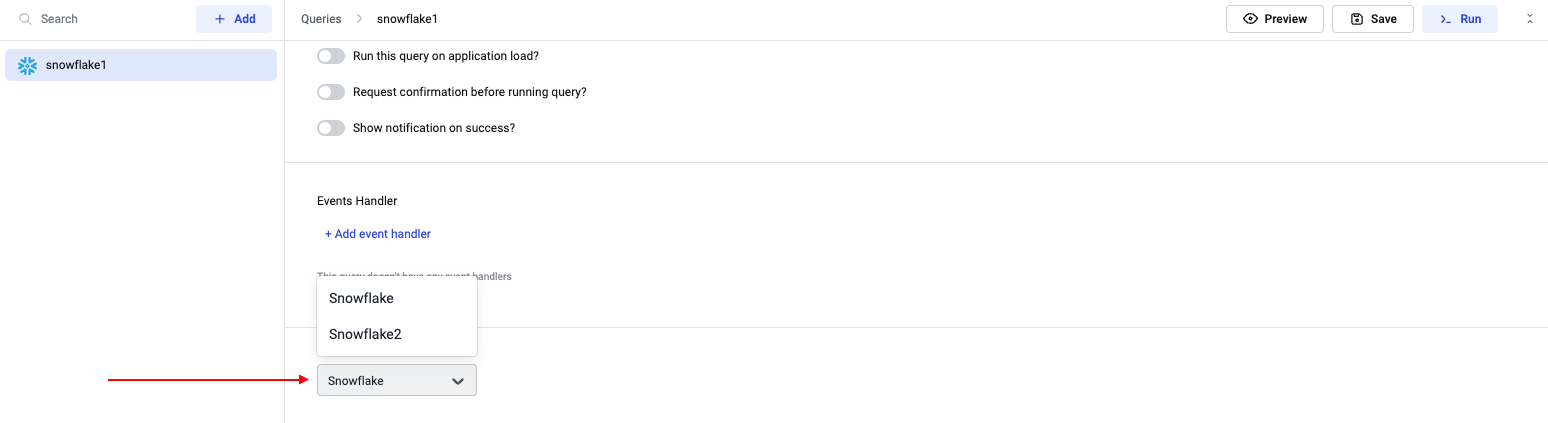
Task: Click the terminal prompt Run icon
Action: click(1445, 19)
